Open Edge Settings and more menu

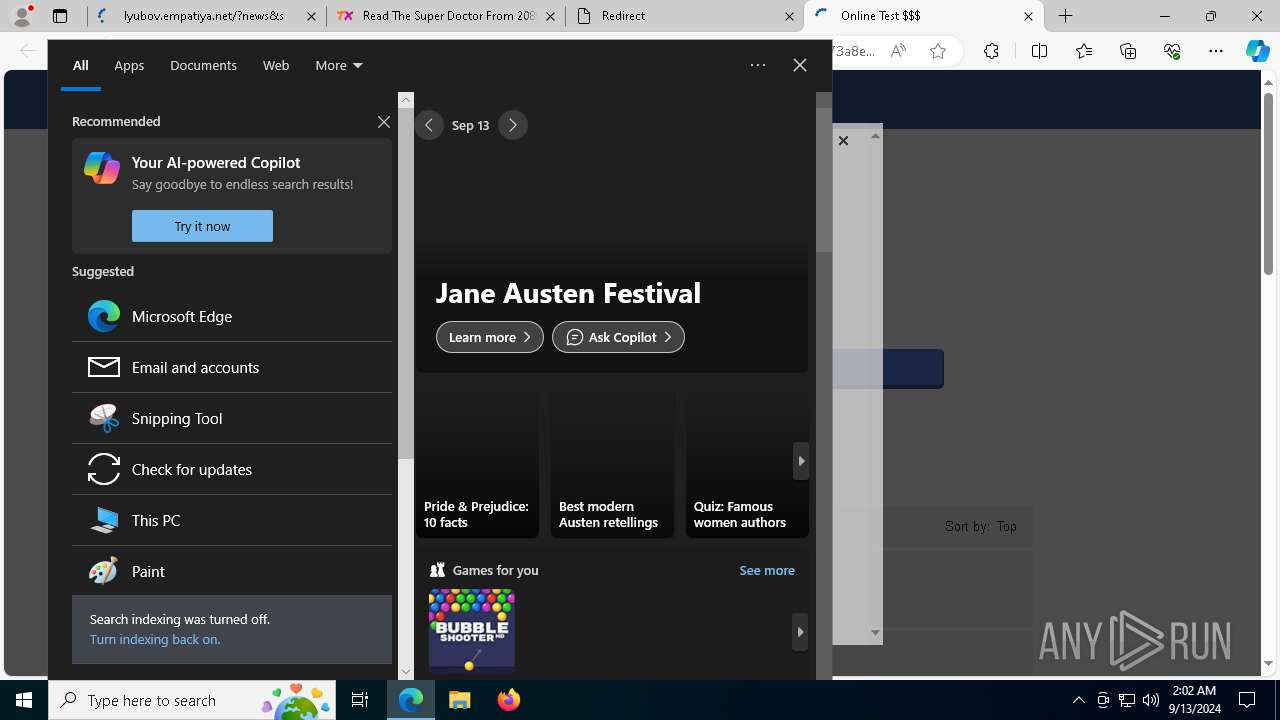[1216, 51]
